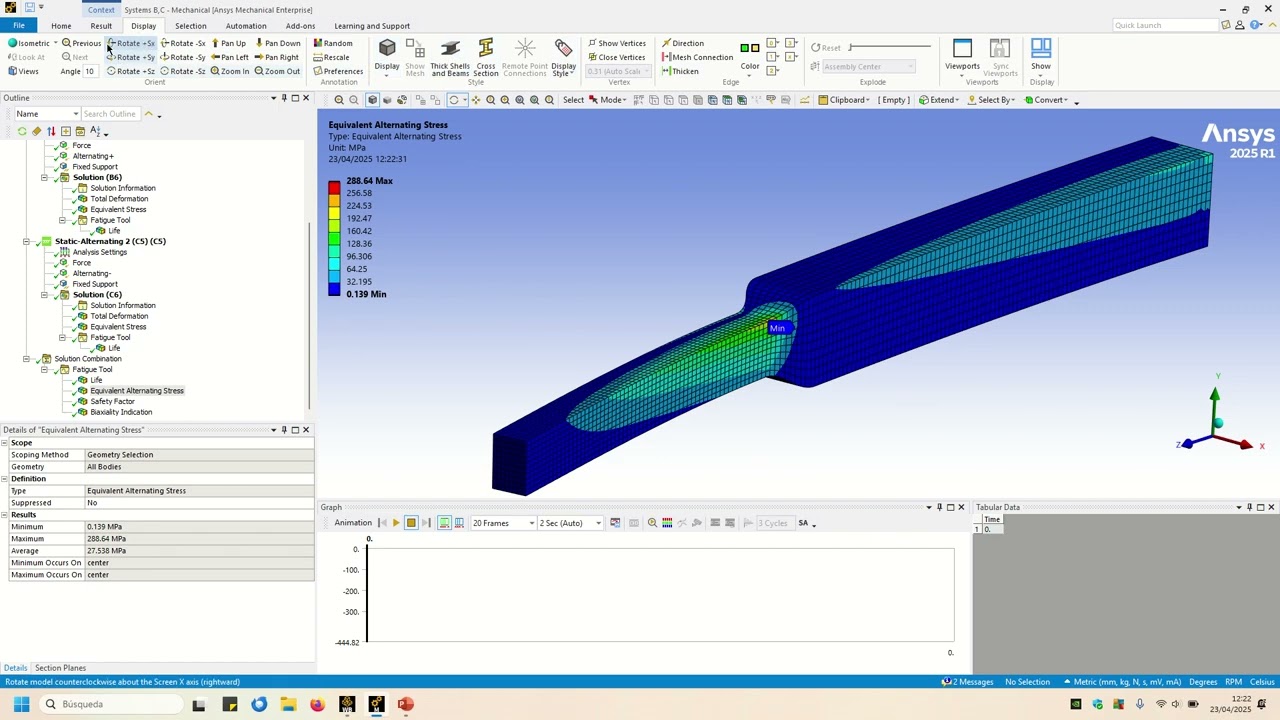Open Views manager

23,71
